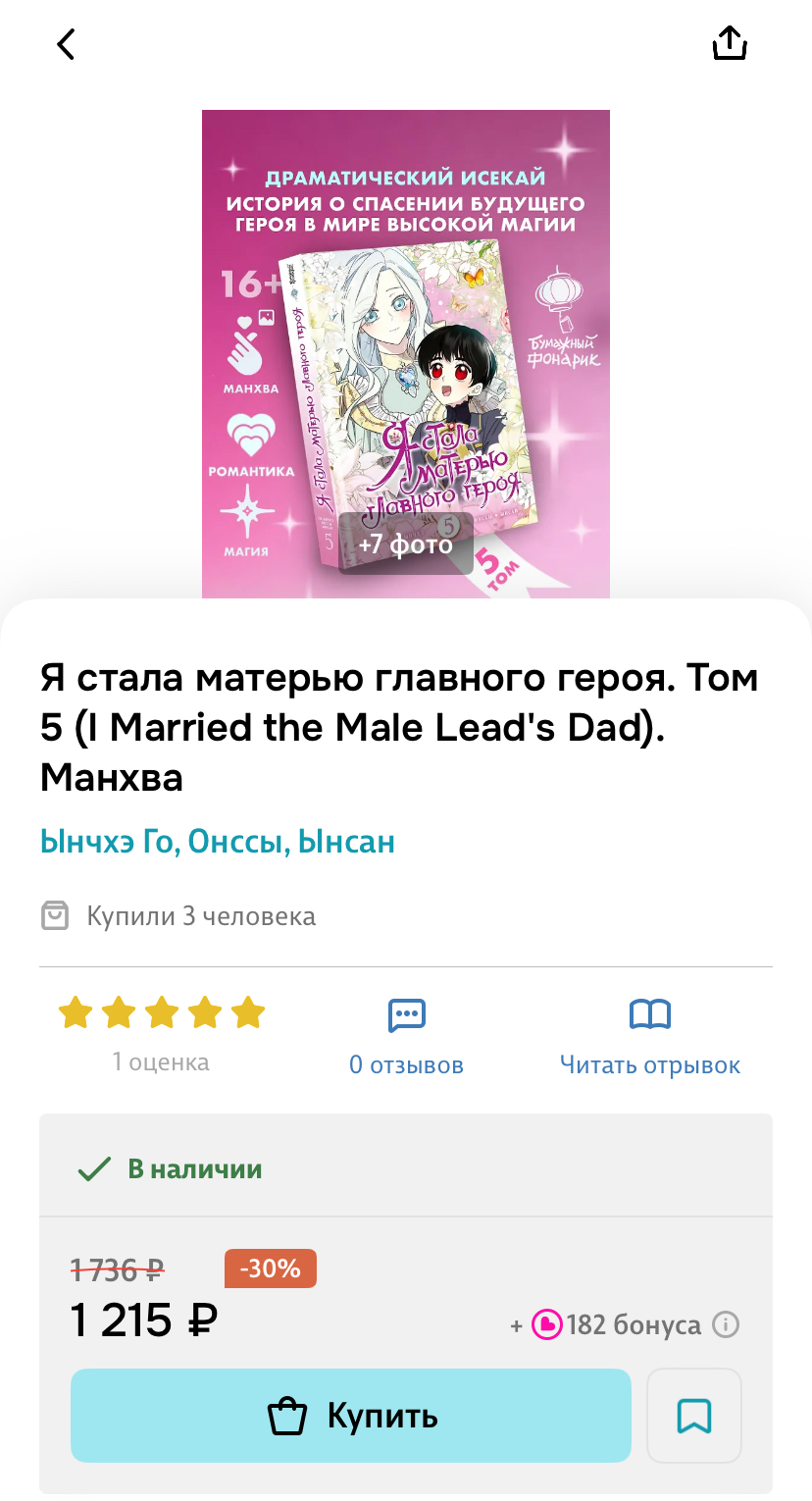Click the five-star rating row
The image size is (812, 1501).
tap(162, 1012)
